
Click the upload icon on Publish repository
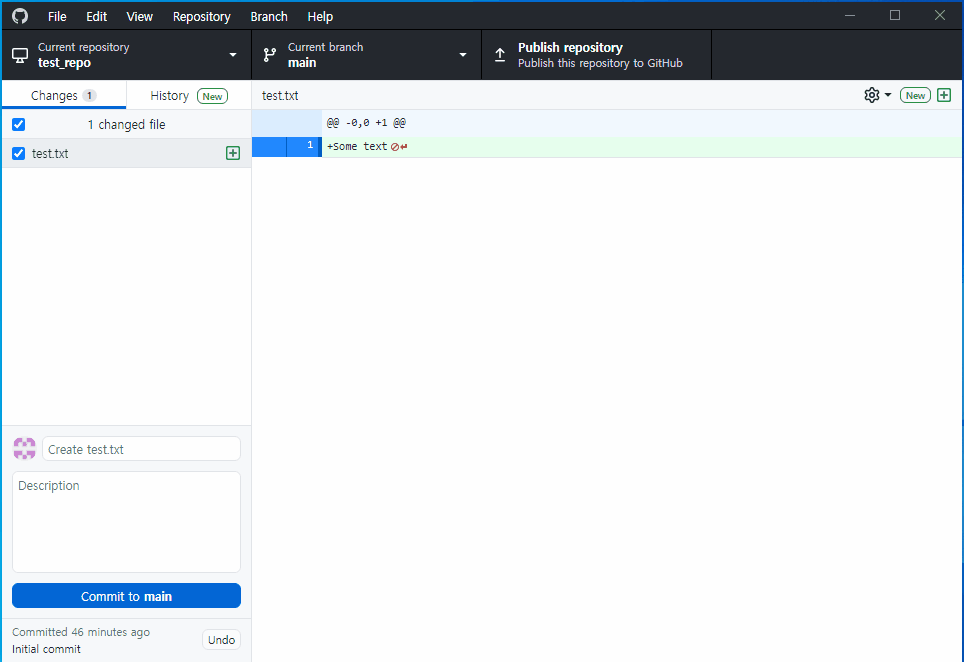500,54
